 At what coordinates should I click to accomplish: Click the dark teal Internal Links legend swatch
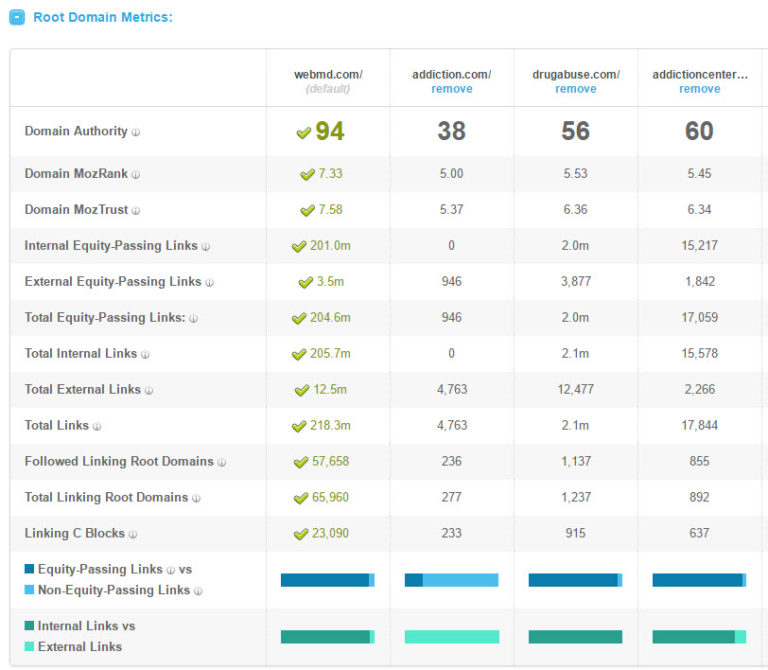click(29, 625)
